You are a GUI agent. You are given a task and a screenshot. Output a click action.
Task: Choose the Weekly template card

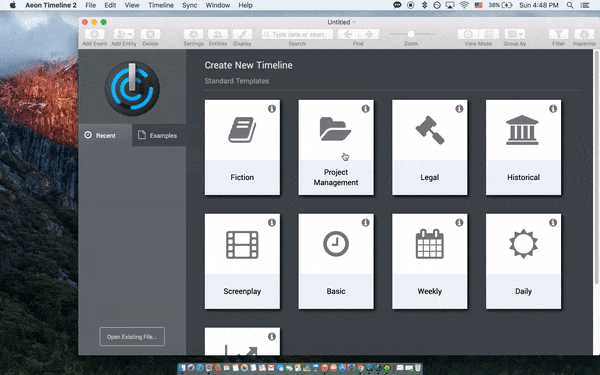click(430, 261)
